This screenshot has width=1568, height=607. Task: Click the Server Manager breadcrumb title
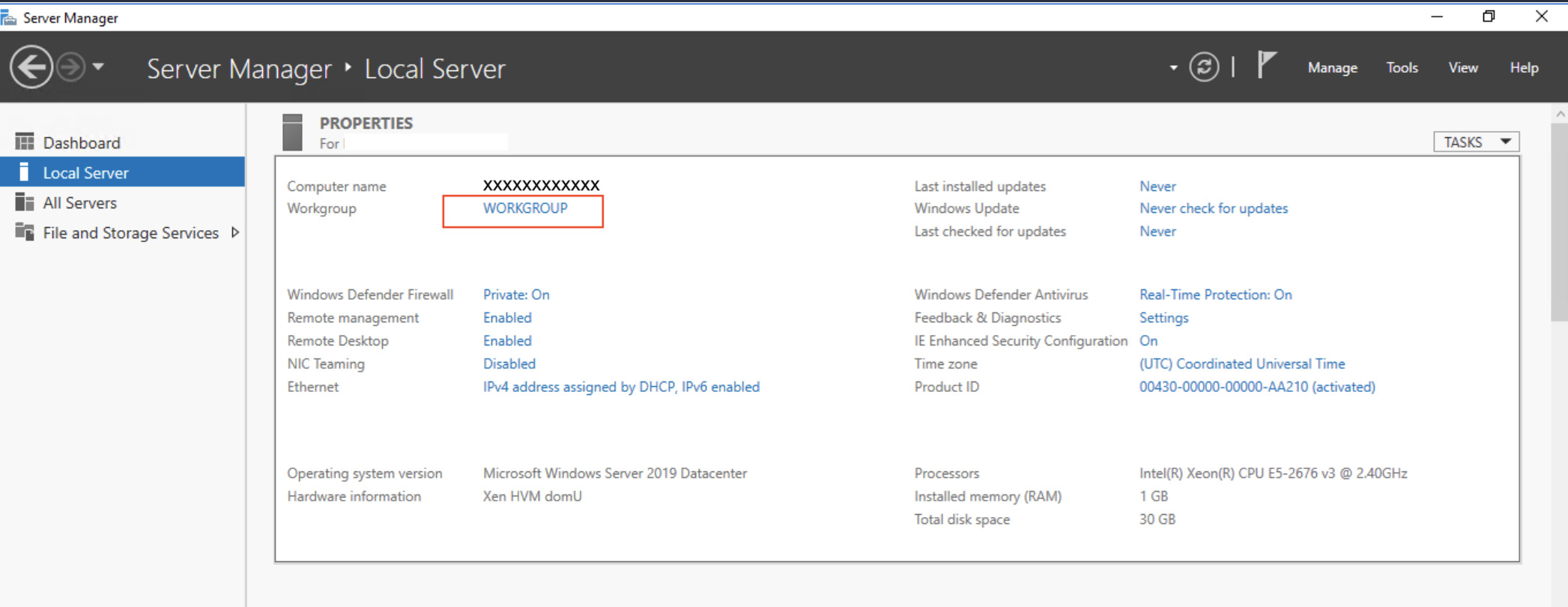tap(239, 69)
